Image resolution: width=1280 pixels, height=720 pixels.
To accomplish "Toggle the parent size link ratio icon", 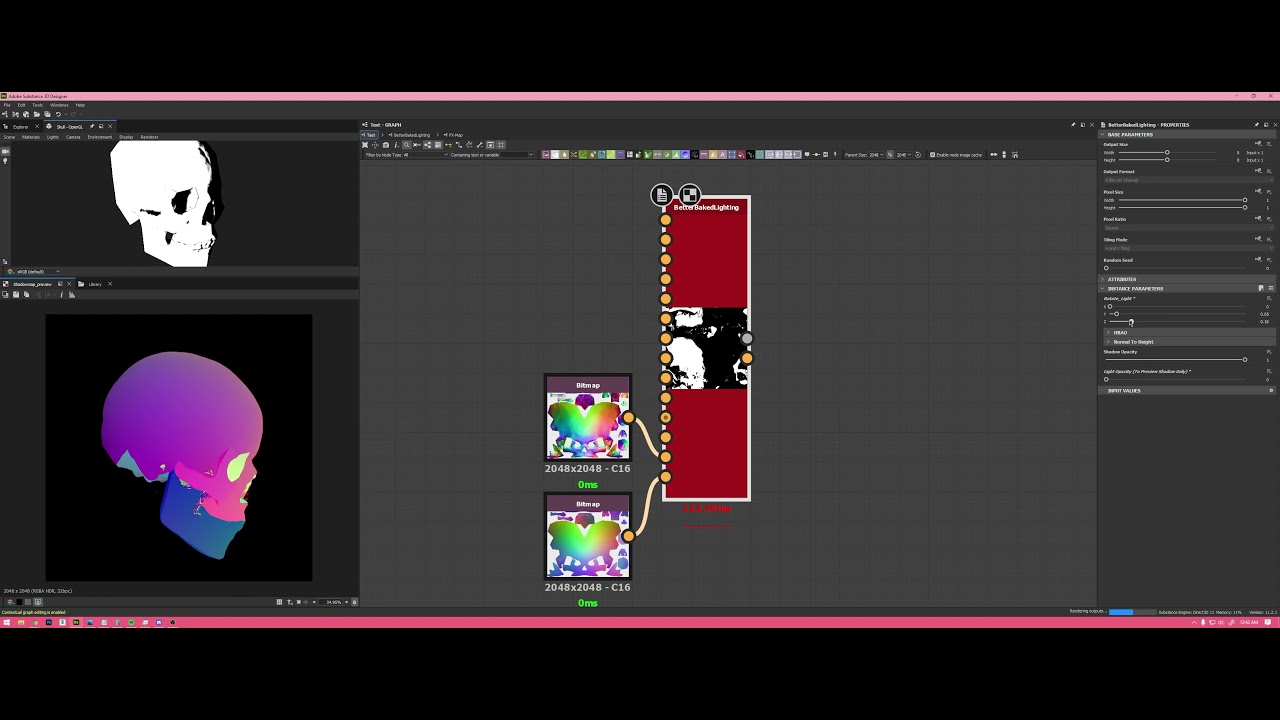I will pos(890,155).
